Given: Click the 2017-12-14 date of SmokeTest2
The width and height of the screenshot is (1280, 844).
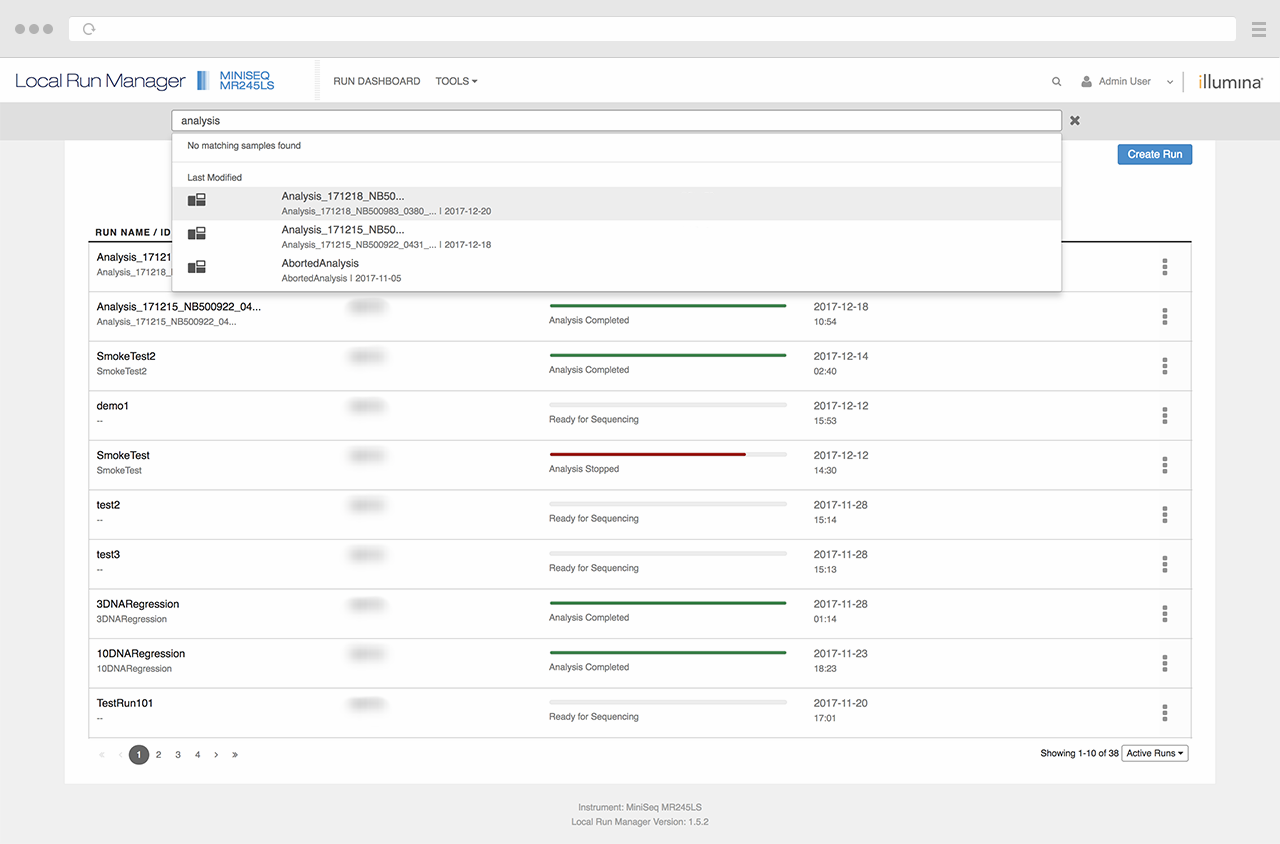Looking at the screenshot, I should (x=841, y=356).
